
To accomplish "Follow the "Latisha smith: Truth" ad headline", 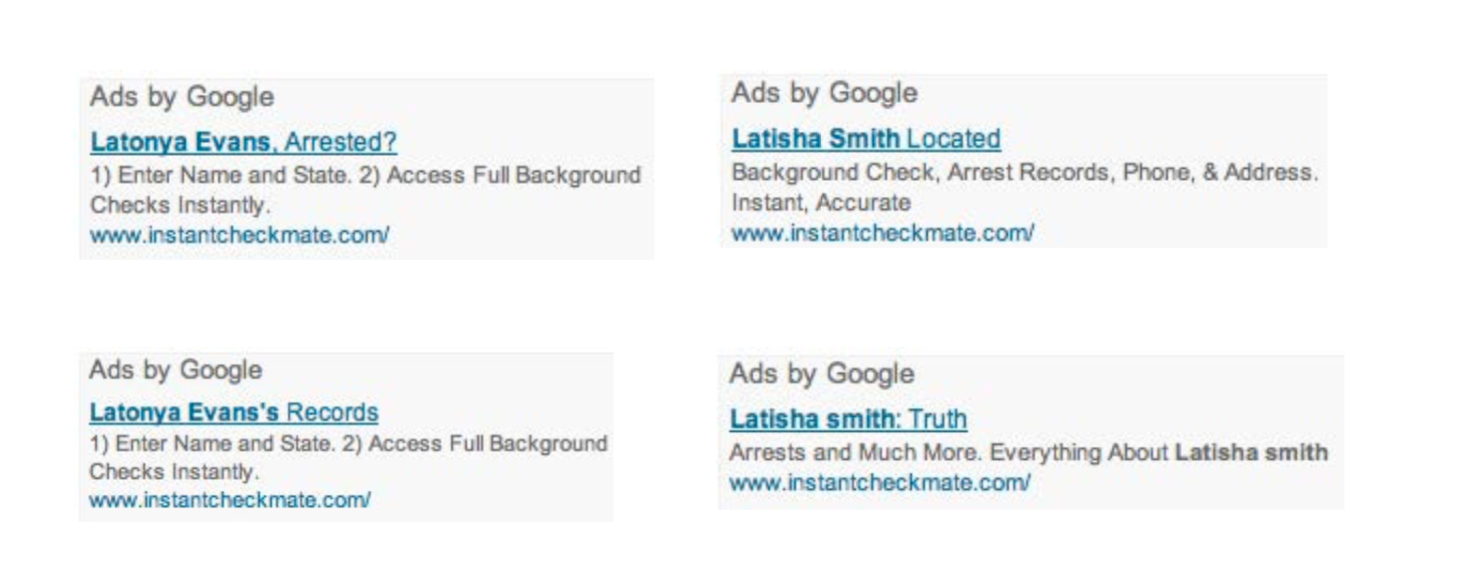I will [847, 419].
